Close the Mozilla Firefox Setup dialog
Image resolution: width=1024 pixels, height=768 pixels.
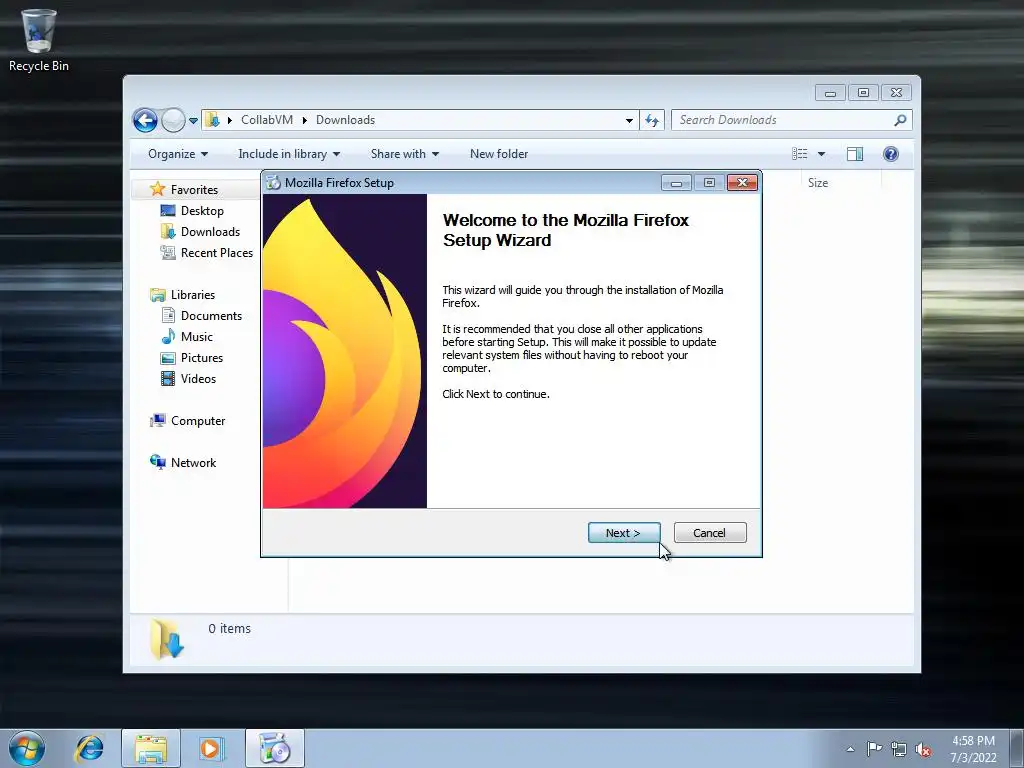742,183
